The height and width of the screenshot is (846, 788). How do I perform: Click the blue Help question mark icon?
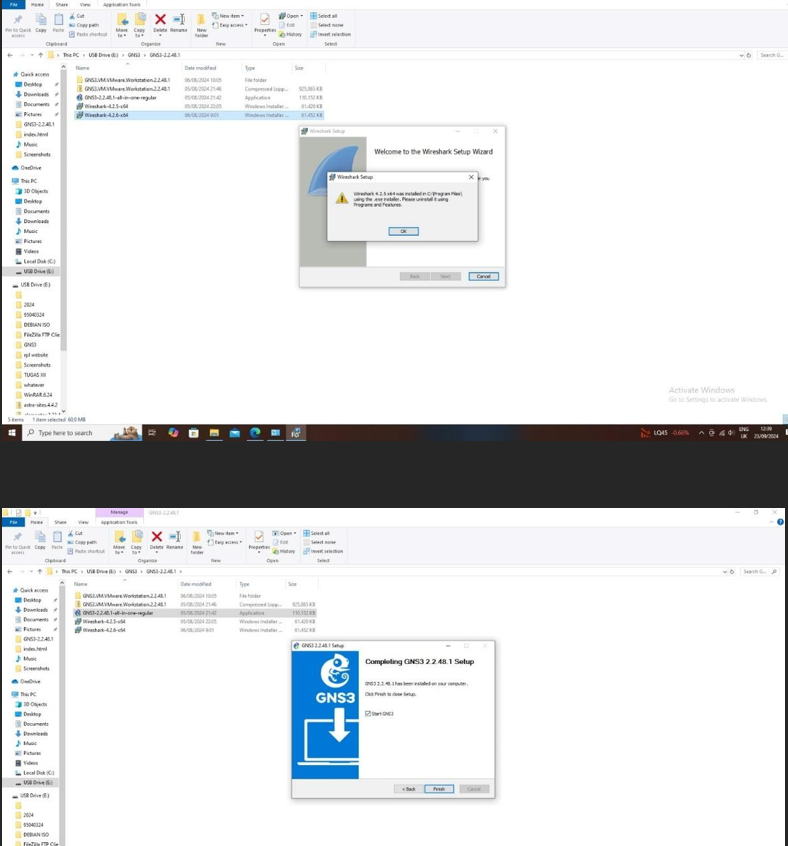780,522
